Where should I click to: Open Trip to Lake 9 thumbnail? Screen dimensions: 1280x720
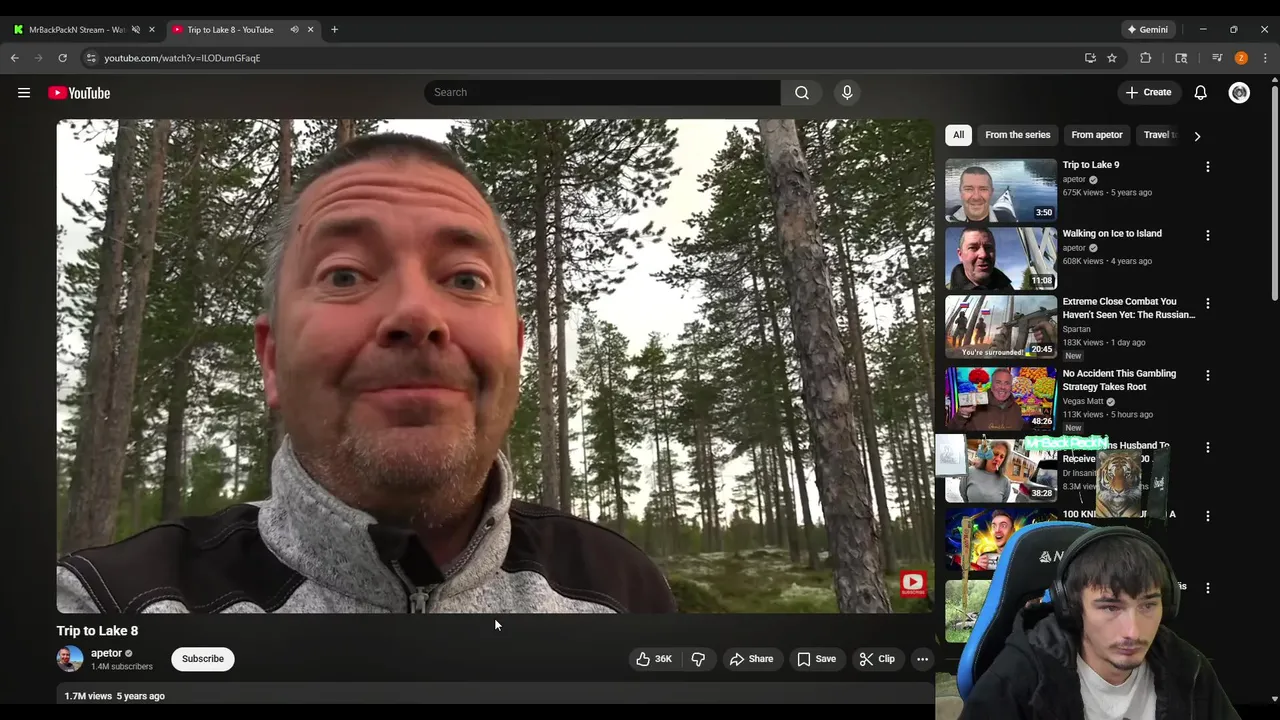point(1001,190)
